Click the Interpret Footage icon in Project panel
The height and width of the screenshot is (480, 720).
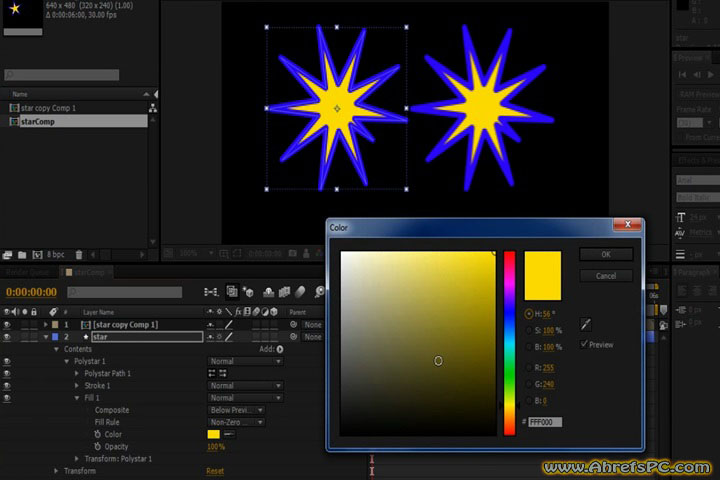[7, 254]
